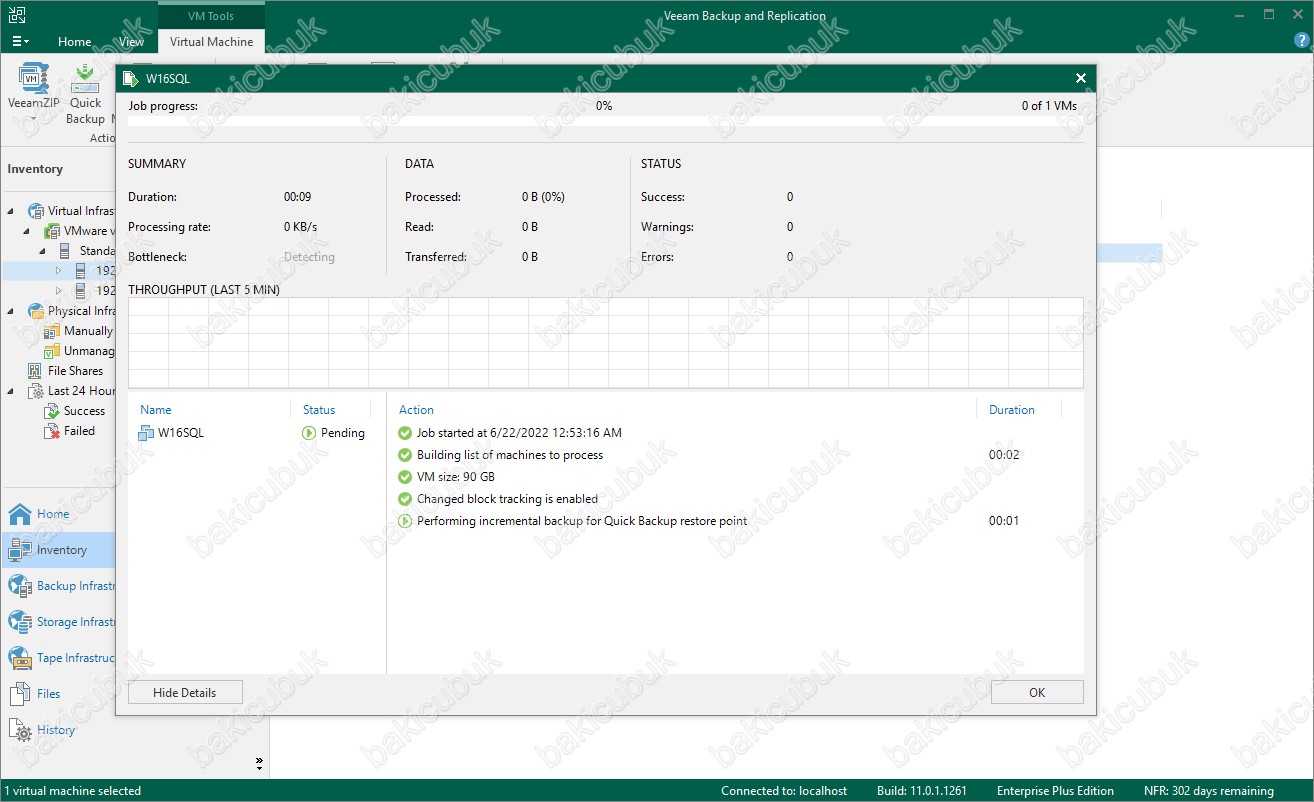Viewport: 1314px width, 802px height.
Task: Click the job progress bar
Action: point(605,121)
